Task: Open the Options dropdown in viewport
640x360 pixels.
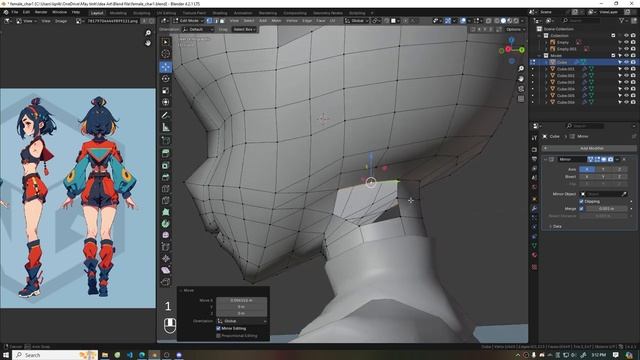Action: click(x=515, y=29)
